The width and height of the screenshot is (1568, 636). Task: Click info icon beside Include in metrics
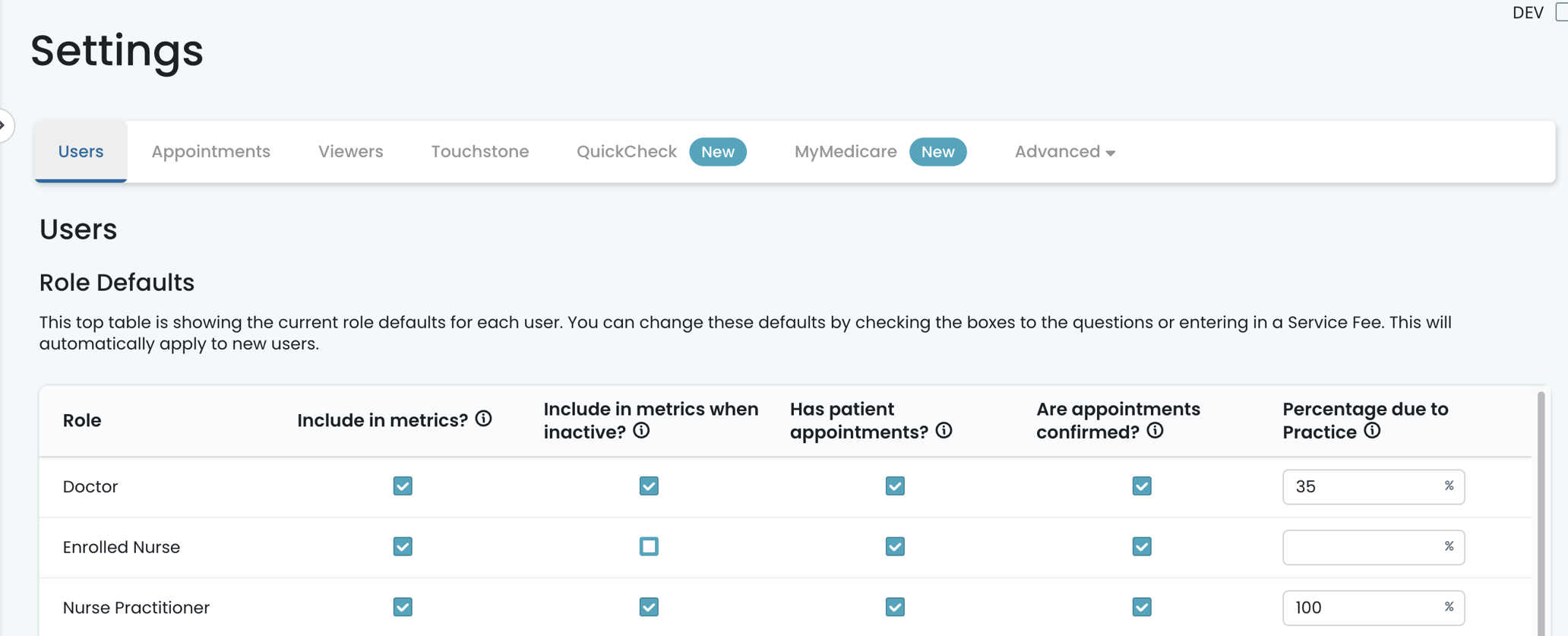click(x=483, y=419)
